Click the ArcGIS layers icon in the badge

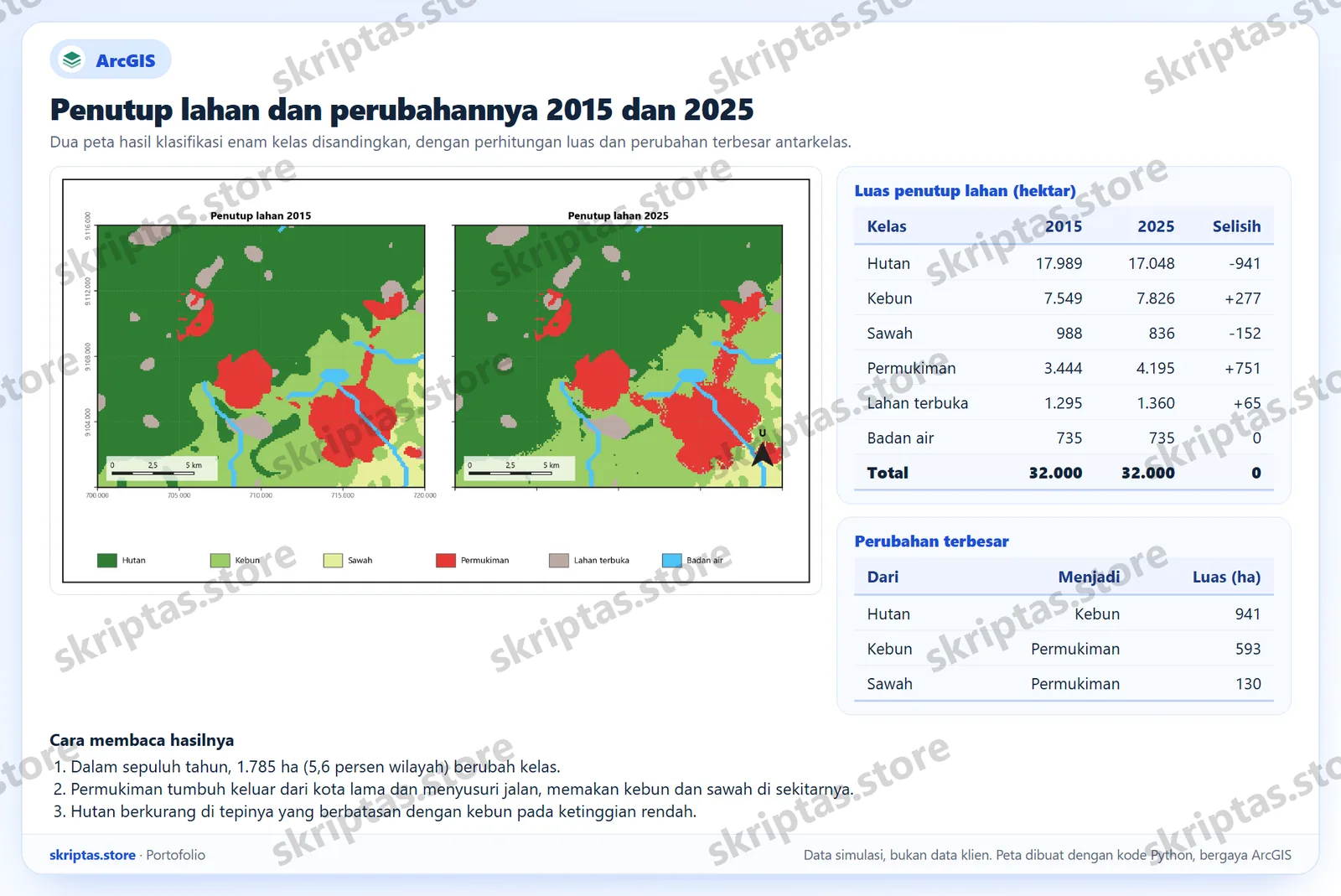(x=73, y=60)
